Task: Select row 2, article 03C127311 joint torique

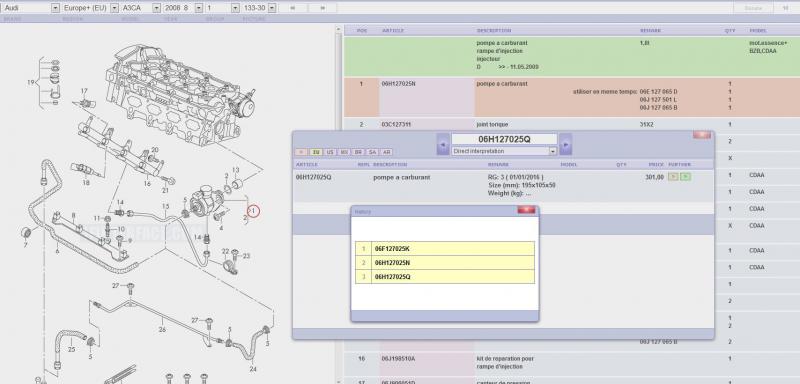Action: [x=571, y=124]
